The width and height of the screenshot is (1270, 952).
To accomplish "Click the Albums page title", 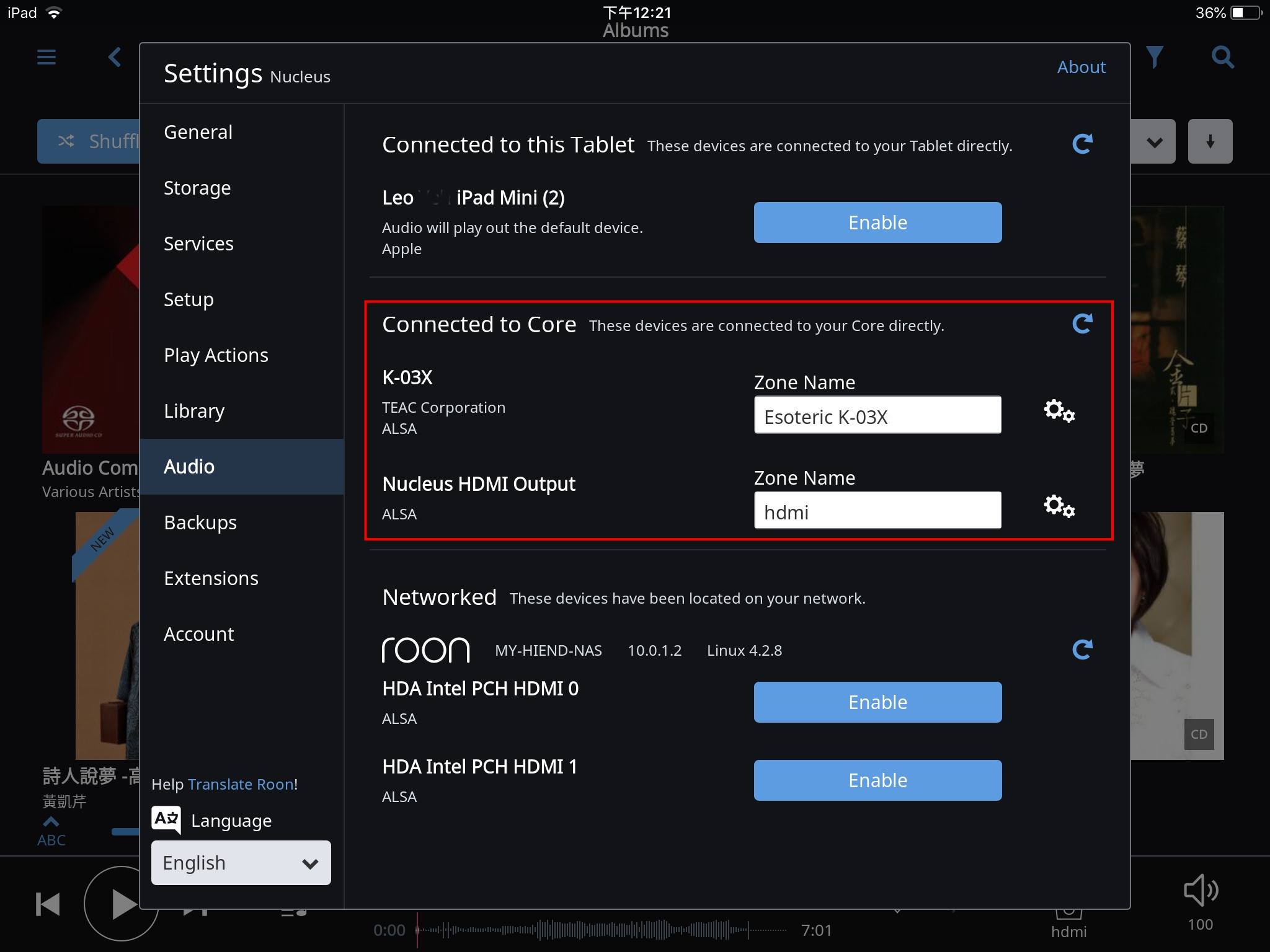I will point(636,30).
